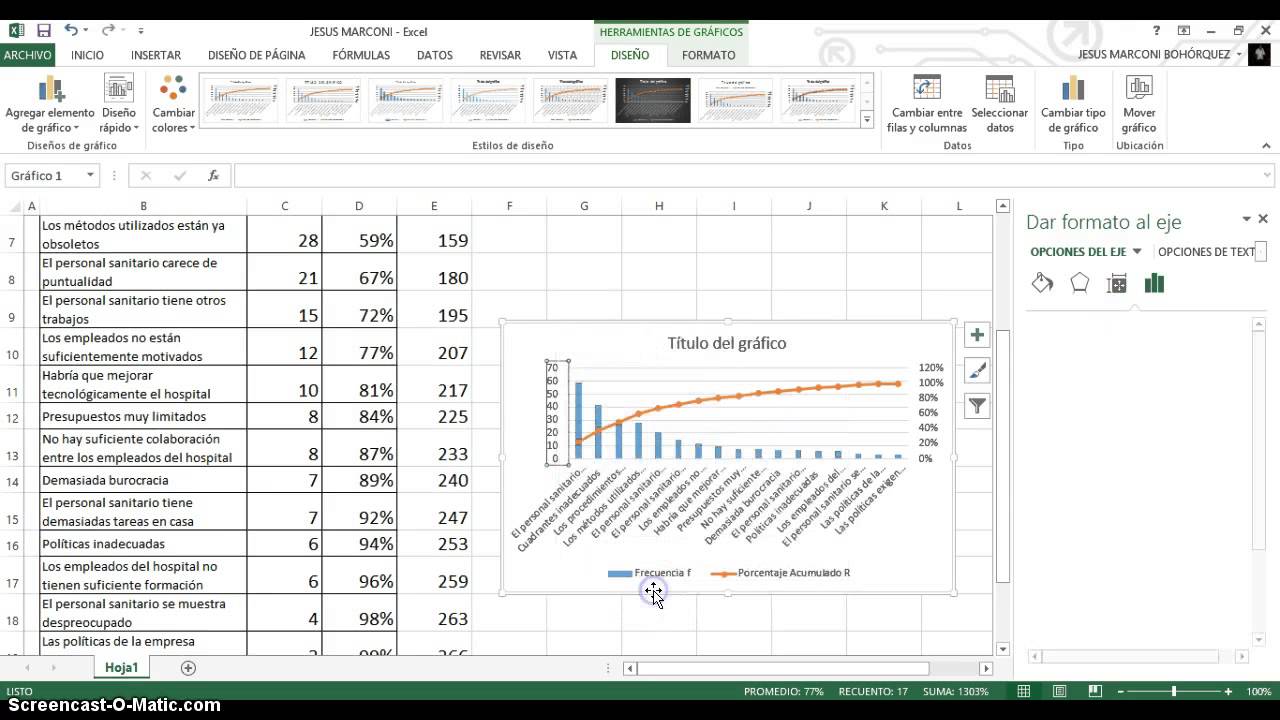This screenshot has width=1280, height=720.
Task: Switch to OPCIONES DE TEXTO in format pane
Action: coord(1206,252)
